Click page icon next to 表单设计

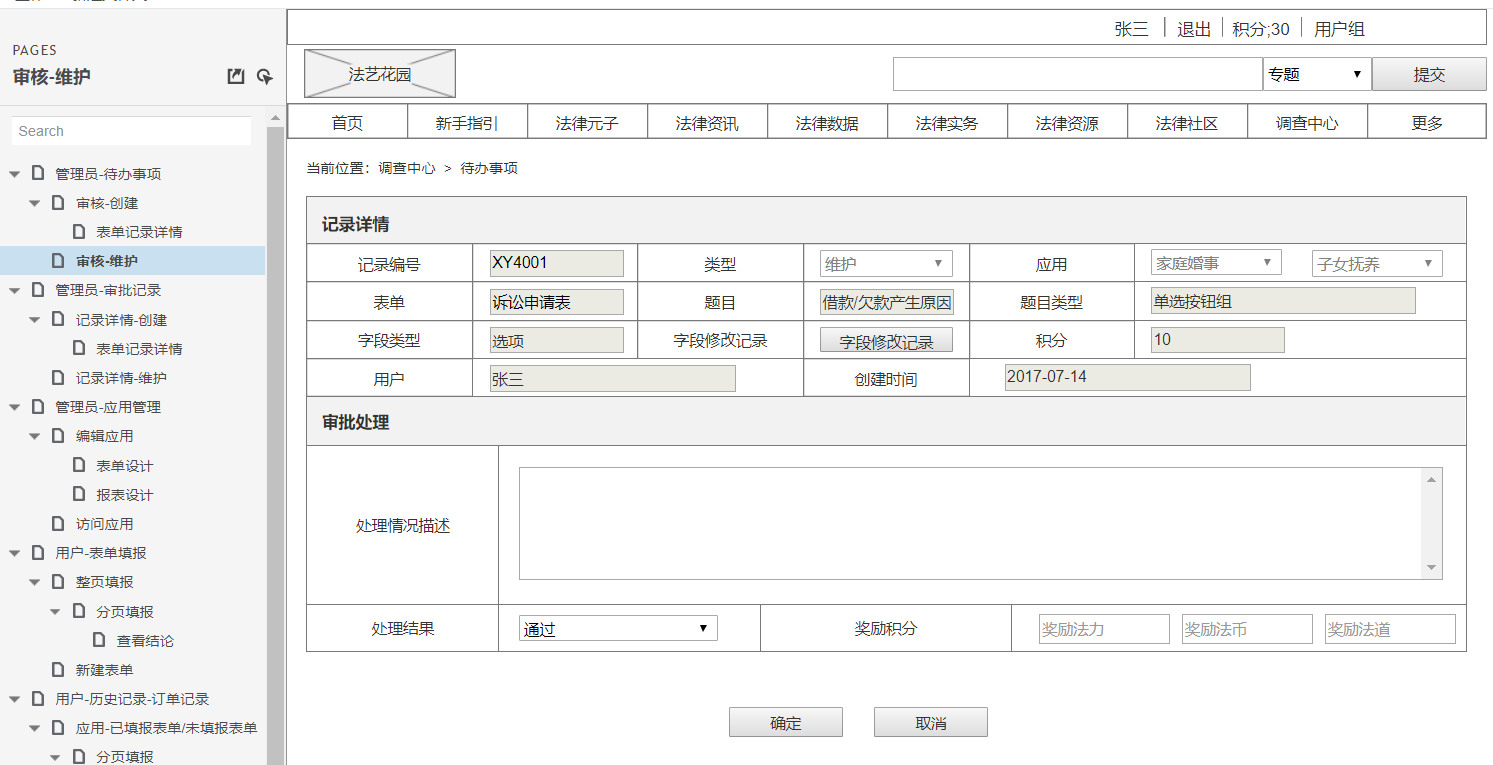(79, 465)
